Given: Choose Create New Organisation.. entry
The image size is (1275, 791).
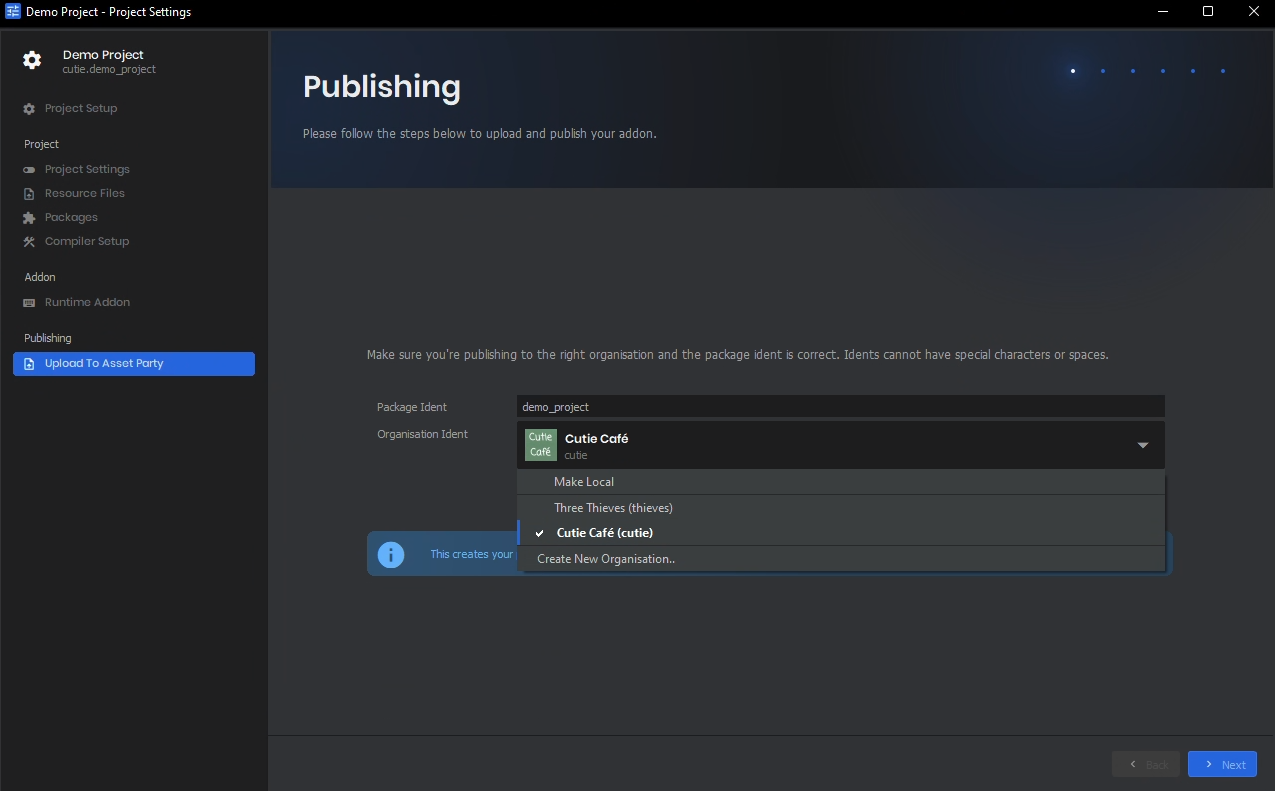Looking at the screenshot, I should (x=606, y=559).
